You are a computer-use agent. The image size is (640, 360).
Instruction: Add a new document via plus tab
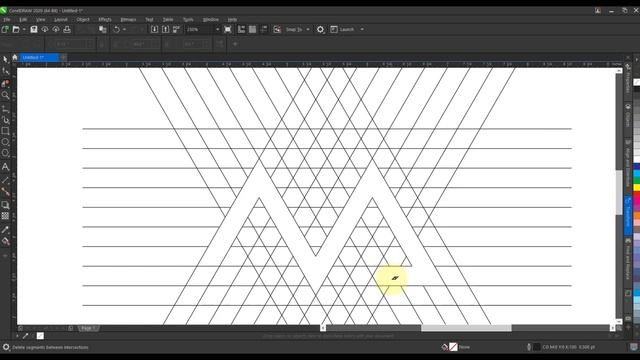[63, 58]
